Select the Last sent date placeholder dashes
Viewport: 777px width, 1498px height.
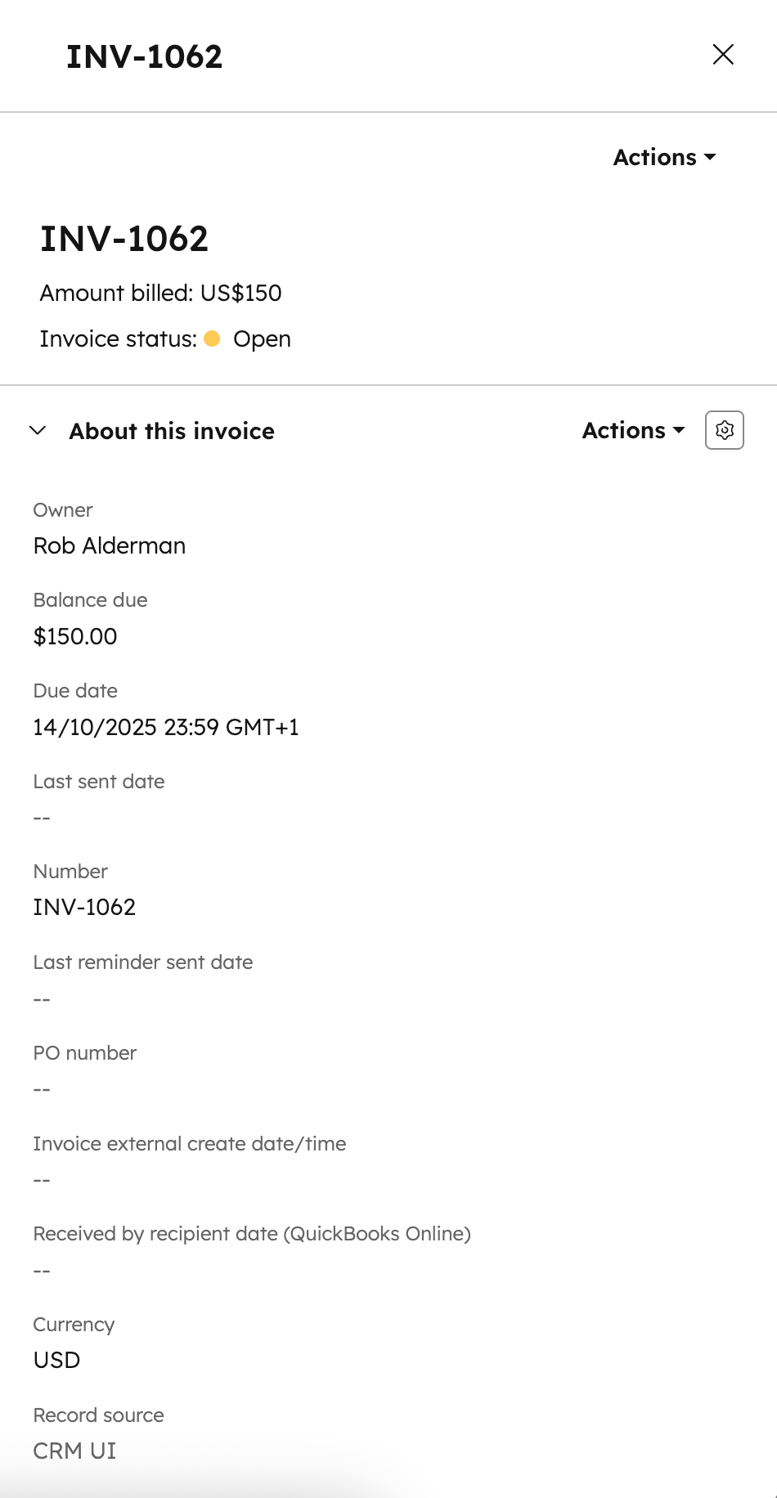[x=41, y=817]
